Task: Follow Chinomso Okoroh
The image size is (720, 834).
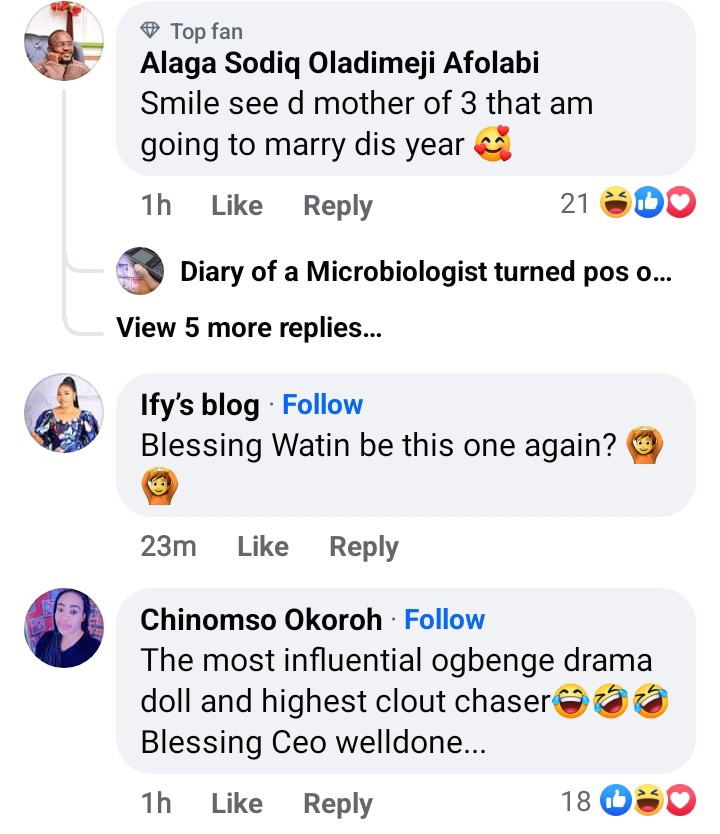Action: tap(444, 620)
